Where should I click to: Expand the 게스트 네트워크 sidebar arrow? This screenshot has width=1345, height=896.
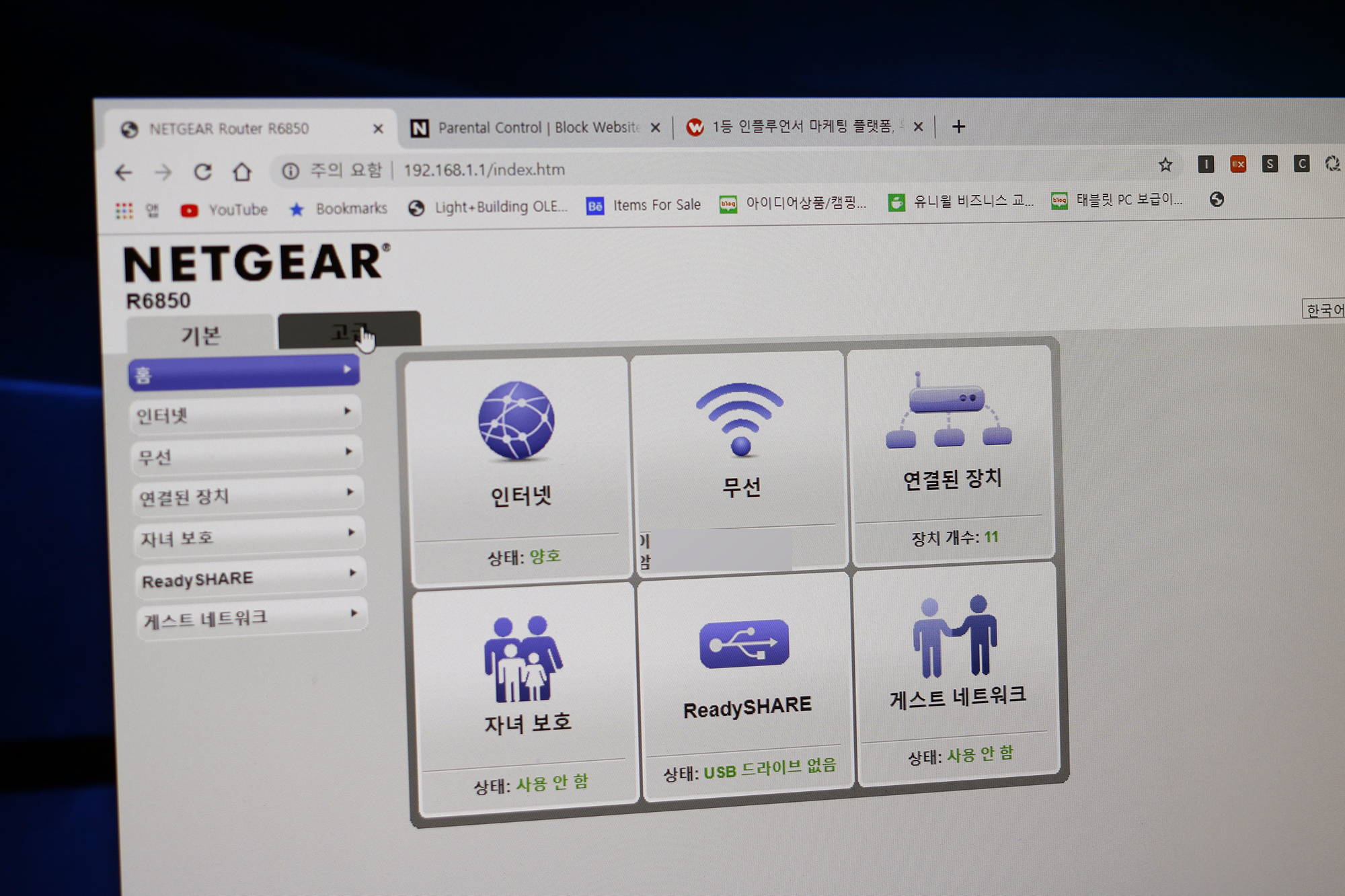tap(354, 613)
